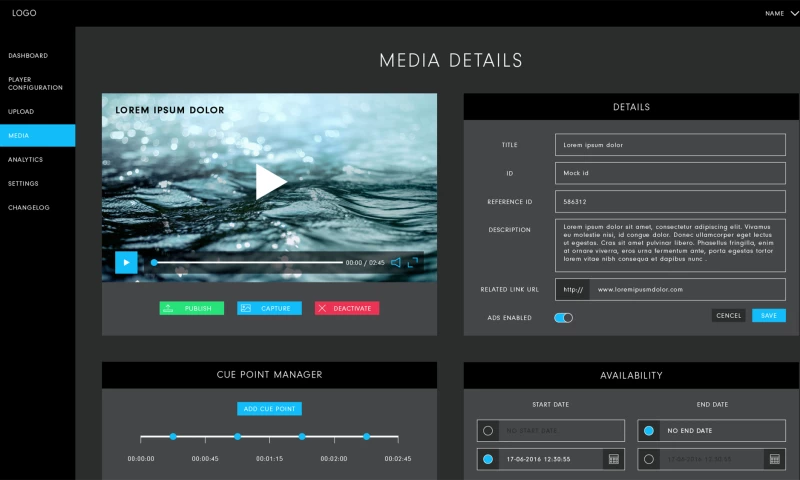Click the second cue point marker
800x480 pixels.
(237, 437)
